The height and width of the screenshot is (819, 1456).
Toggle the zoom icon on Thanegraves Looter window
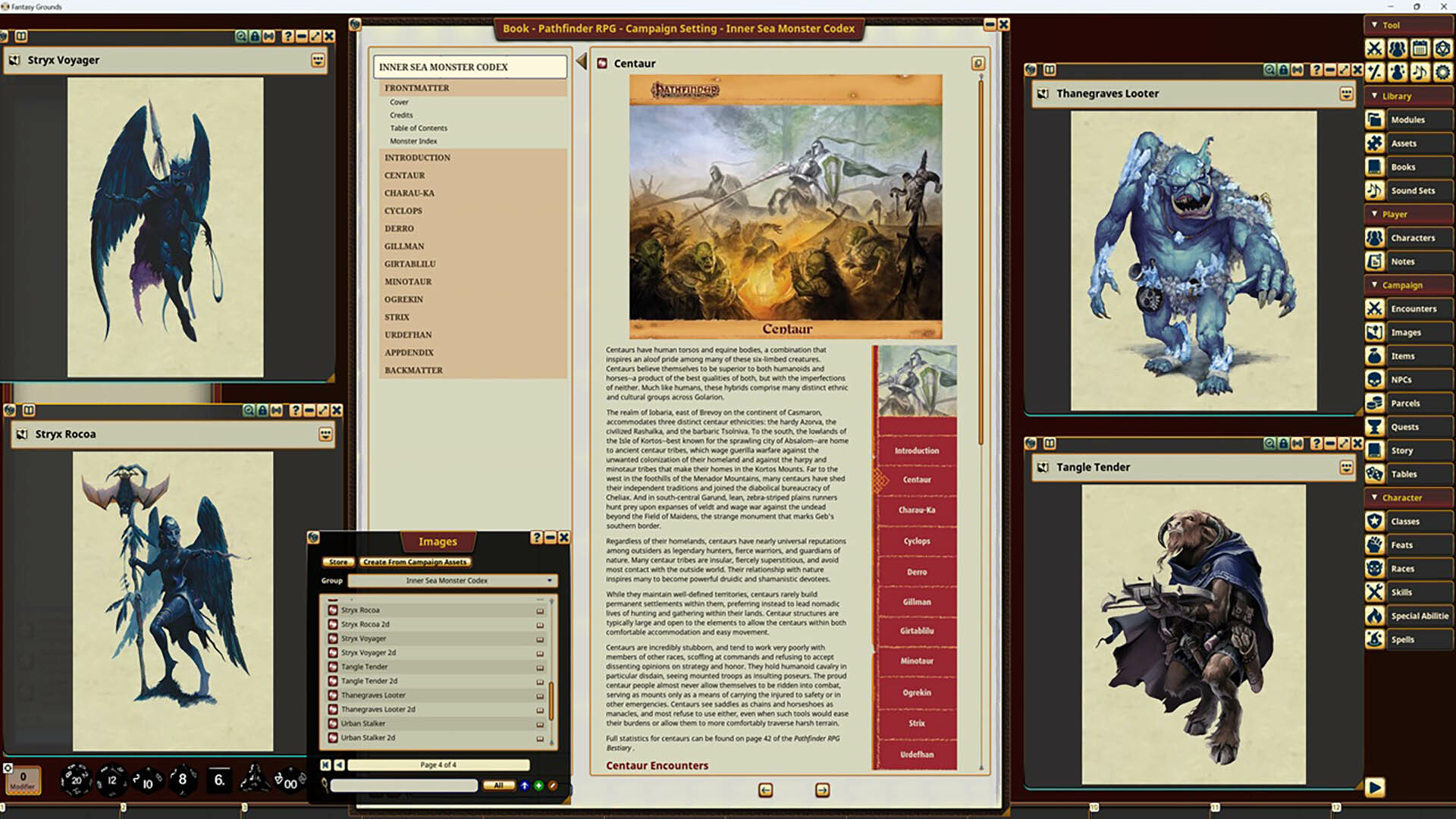pos(1269,70)
